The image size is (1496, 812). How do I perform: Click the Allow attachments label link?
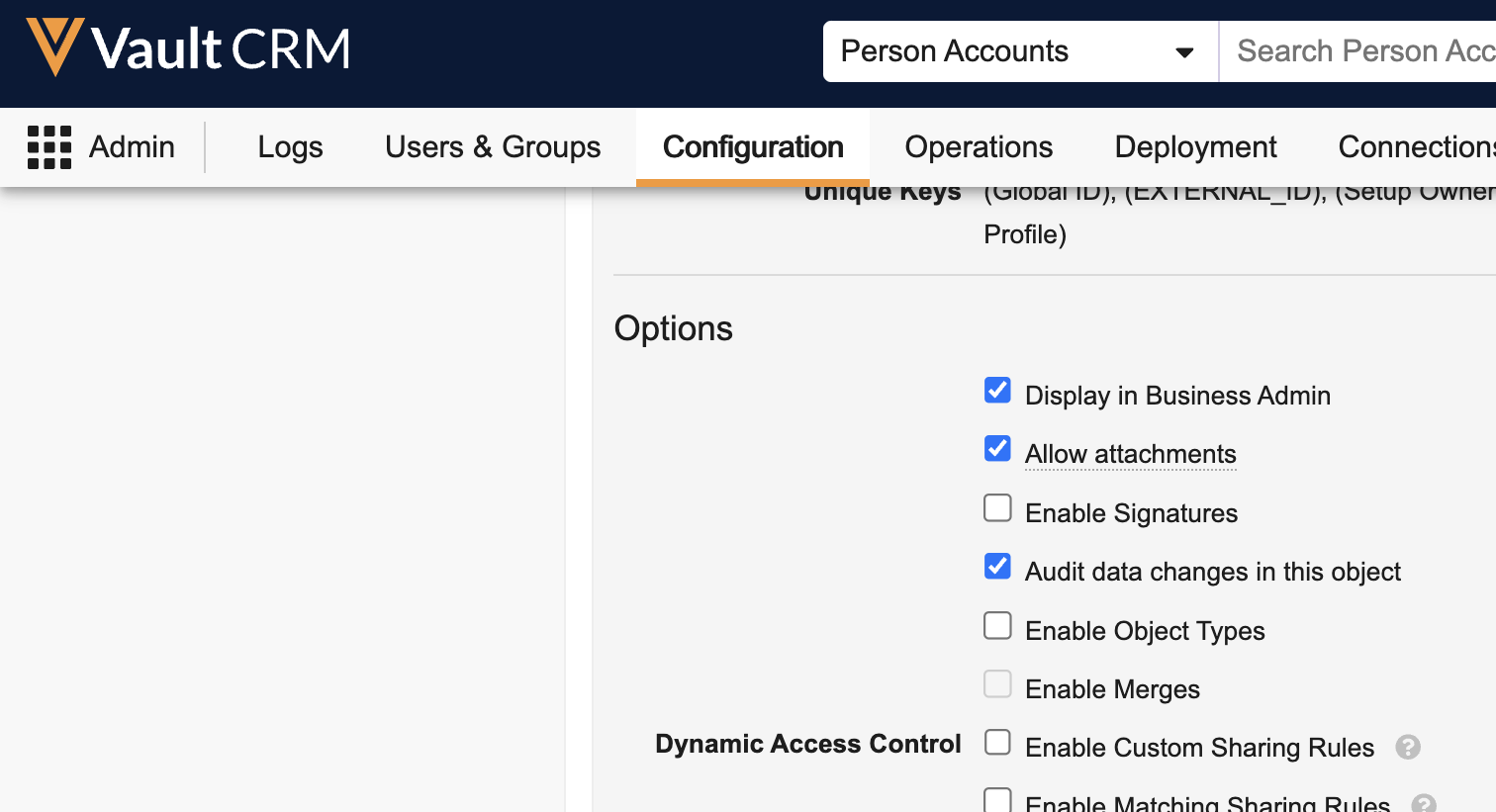pos(1130,454)
